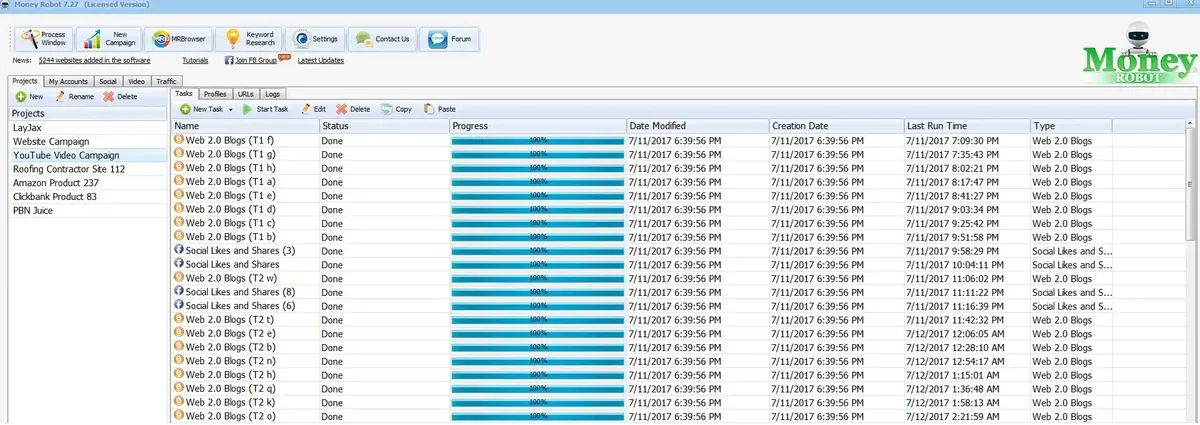Click the icon of Web 2.0 Blogs (T1 h)
Screen dimensions: 1200x425
point(180,168)
